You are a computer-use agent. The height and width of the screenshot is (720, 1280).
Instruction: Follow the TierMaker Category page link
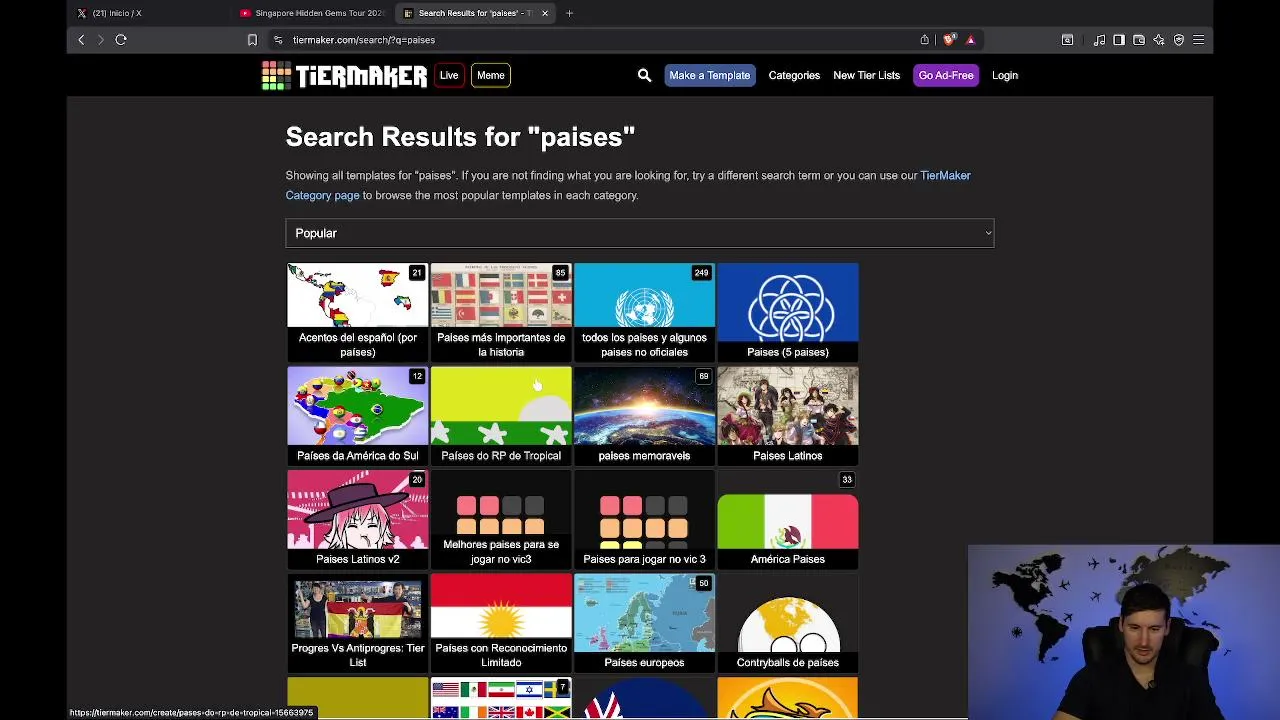point(628,185)
